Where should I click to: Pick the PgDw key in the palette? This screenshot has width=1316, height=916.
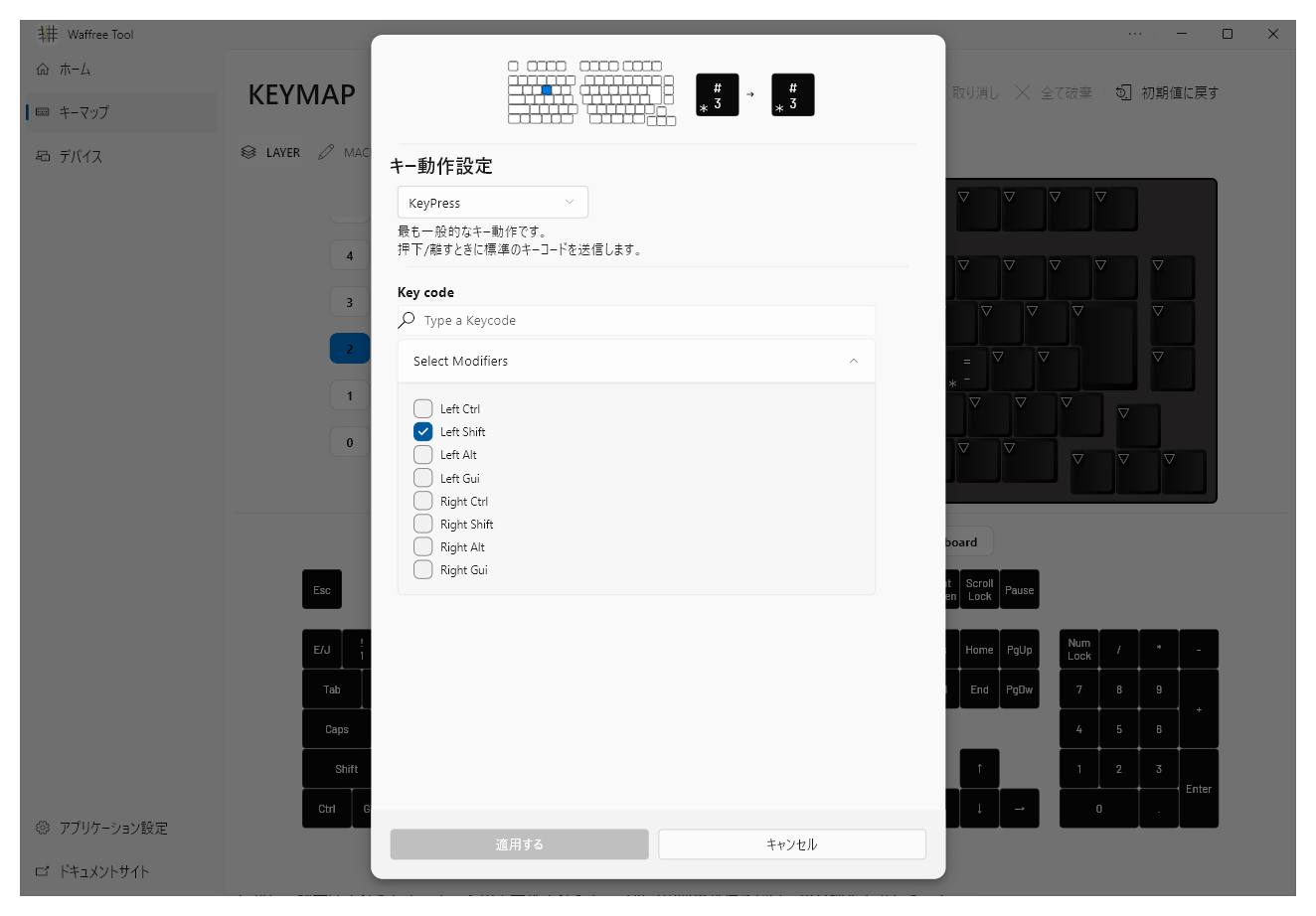pyautogui.click(x=1019, y=689)
